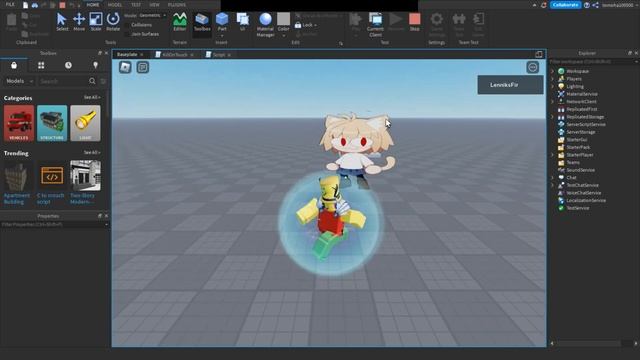Switch to the KillOnTouch document tab
Viewport: 640px width, 360px height.
[175, 55]
